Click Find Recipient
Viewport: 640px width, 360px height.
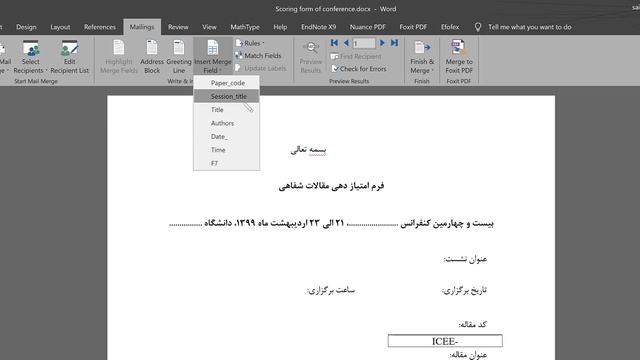tap(356, 56)
